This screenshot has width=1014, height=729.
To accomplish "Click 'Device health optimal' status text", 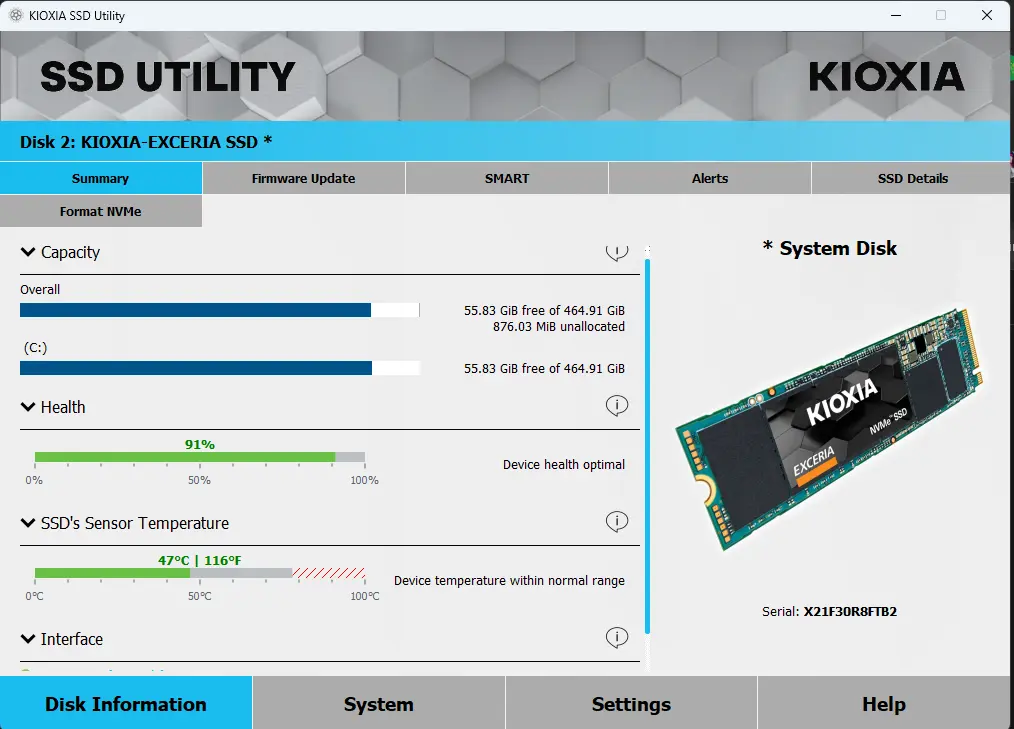I will [x=564, y=464].
